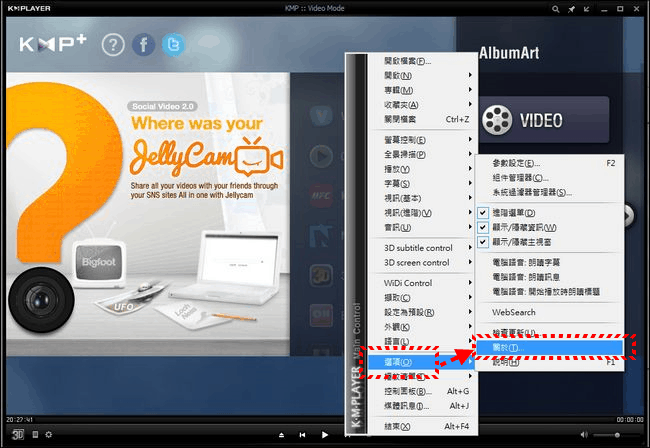650x448 pixels.
Task: Expand the 視訊(進階)(V) submenu
Action: tap(423, 213)
